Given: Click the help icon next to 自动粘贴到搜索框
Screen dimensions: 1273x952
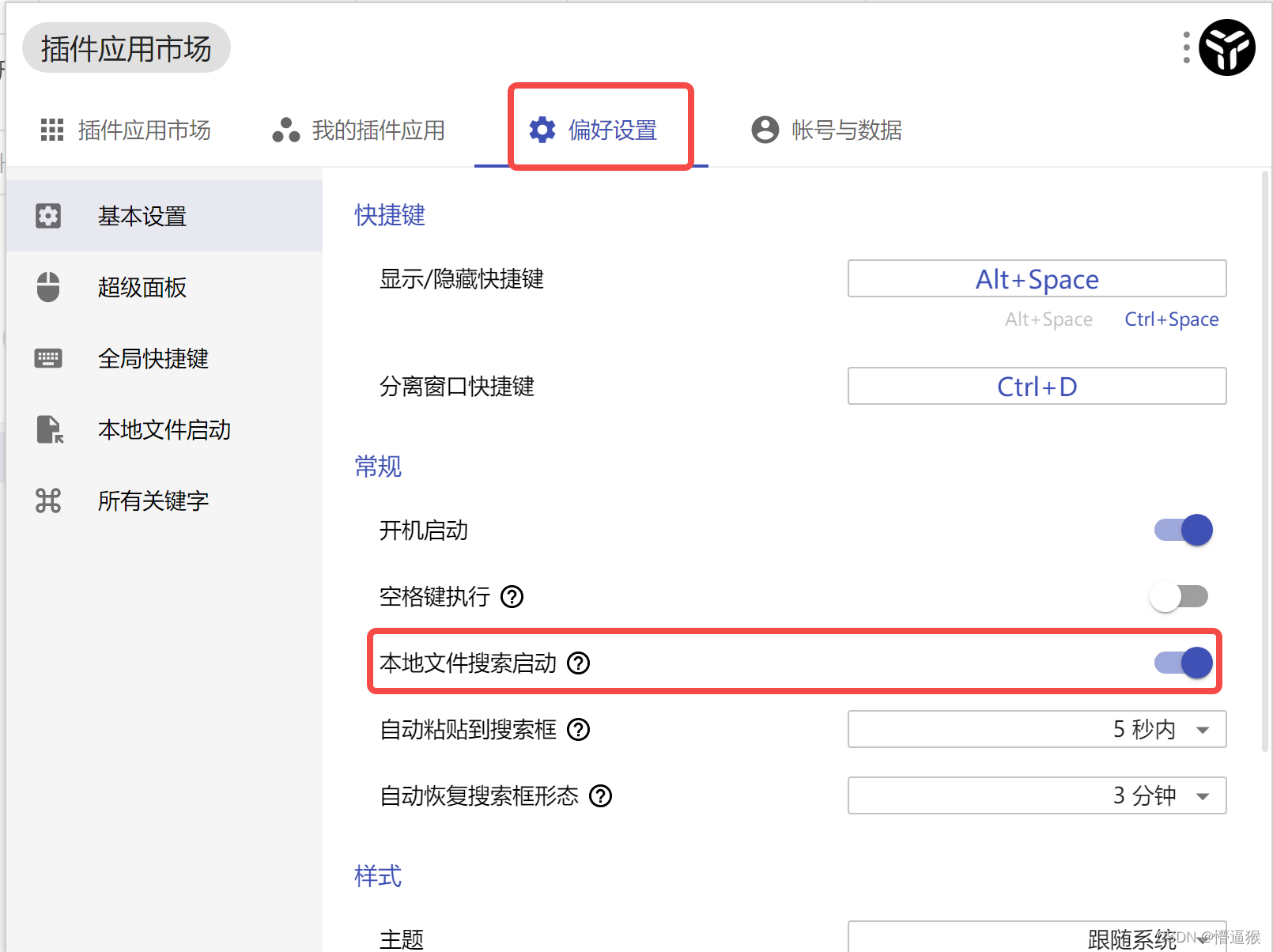Looking at the screenshot, I should (x=579, y=729).
